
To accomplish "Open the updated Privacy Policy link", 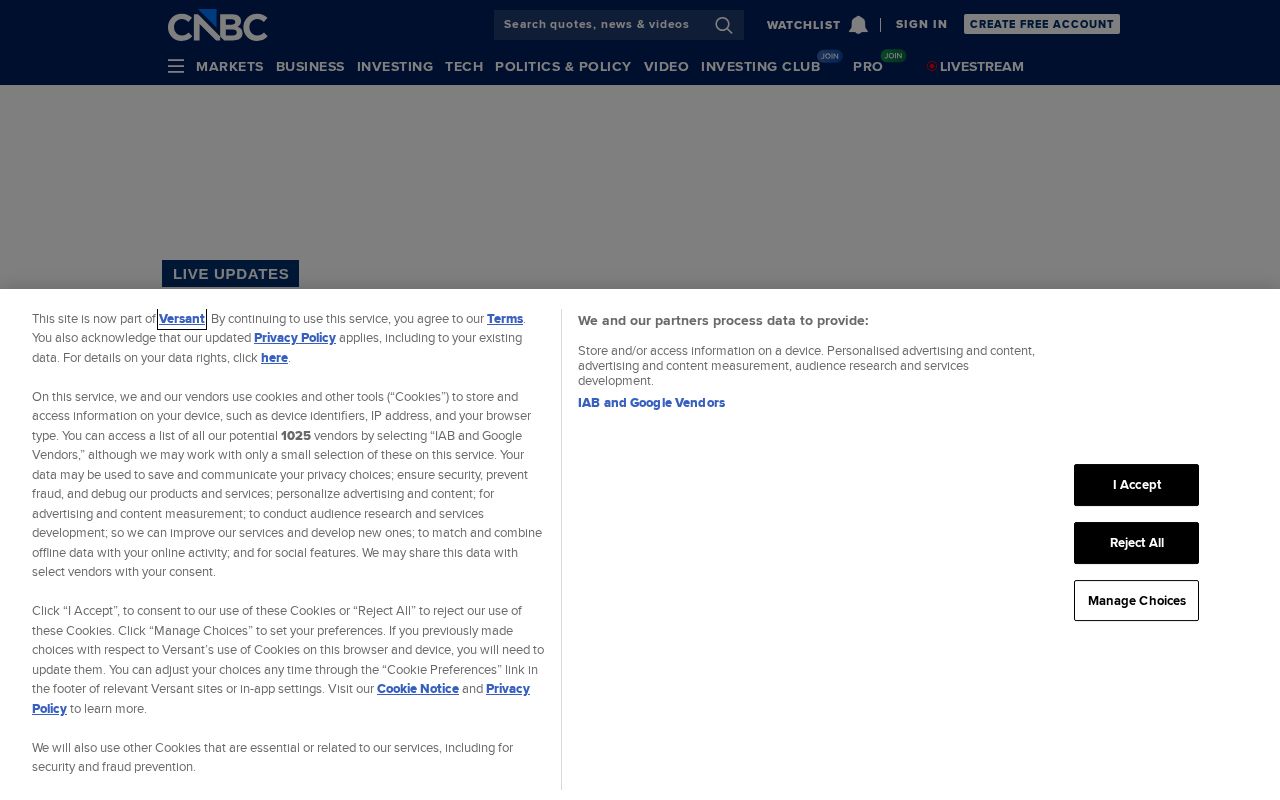I will (x=295, y=338).
